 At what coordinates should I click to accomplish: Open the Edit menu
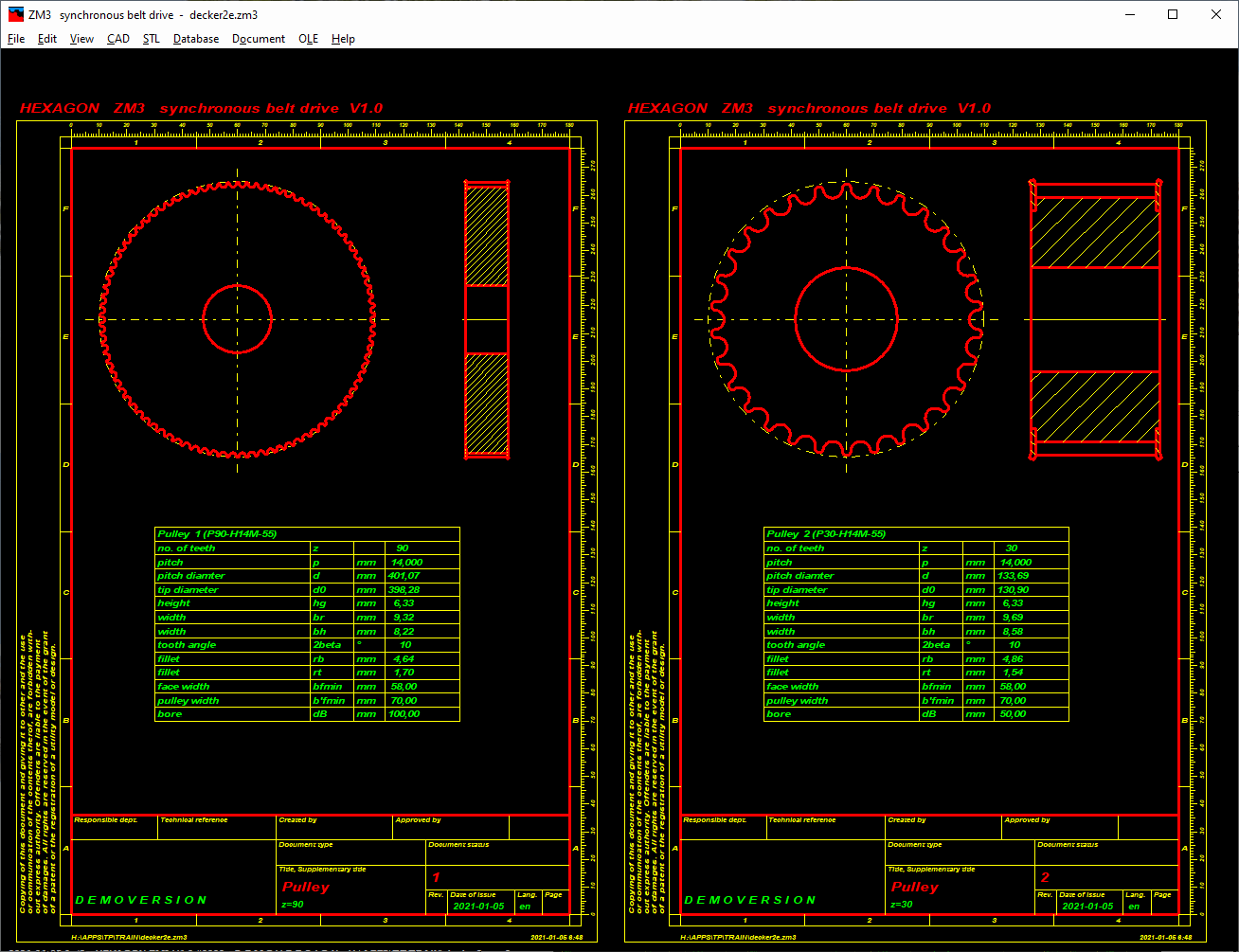click(x=47, y=39)
